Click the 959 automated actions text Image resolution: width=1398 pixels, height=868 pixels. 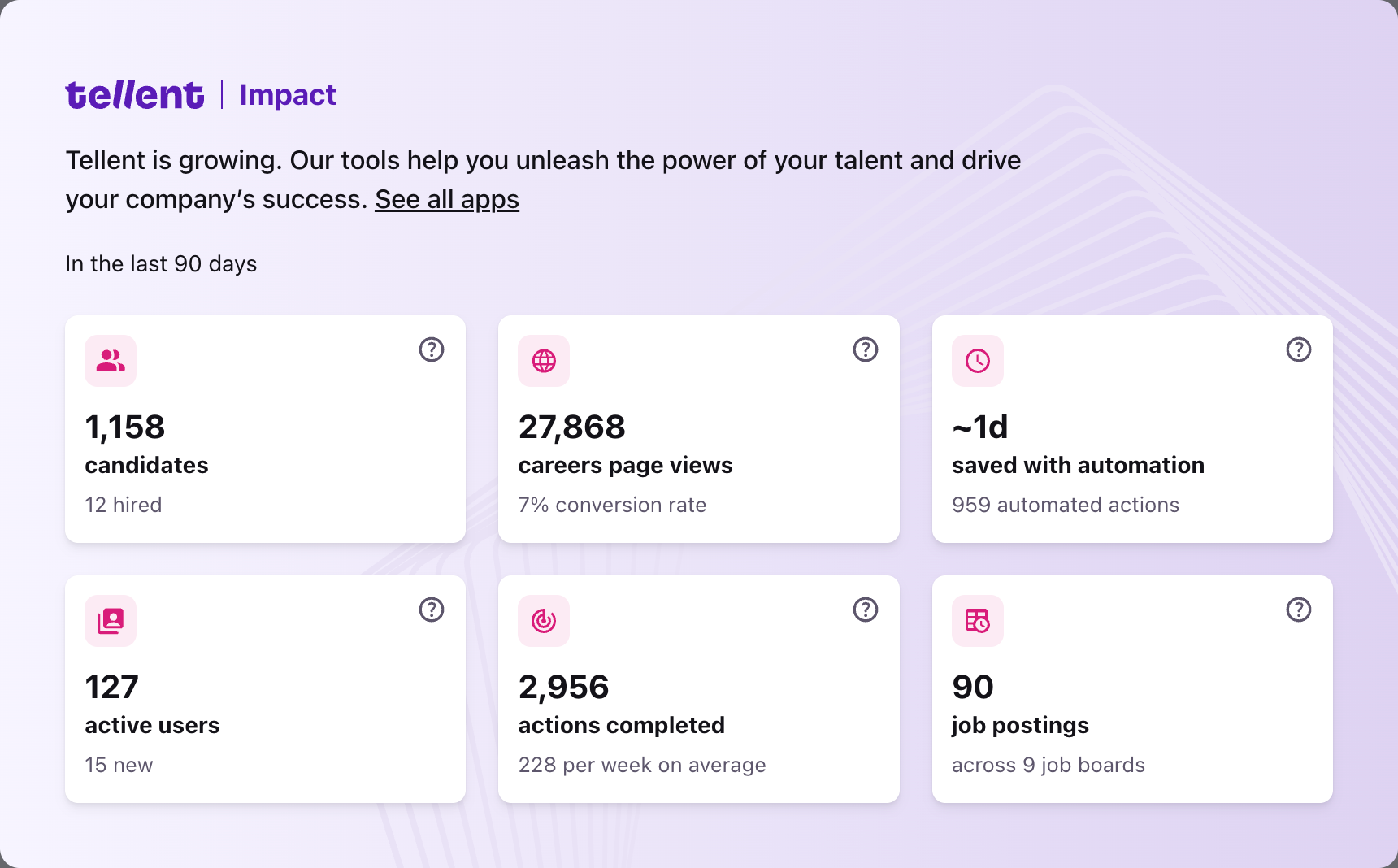[x=1066, y=505]
